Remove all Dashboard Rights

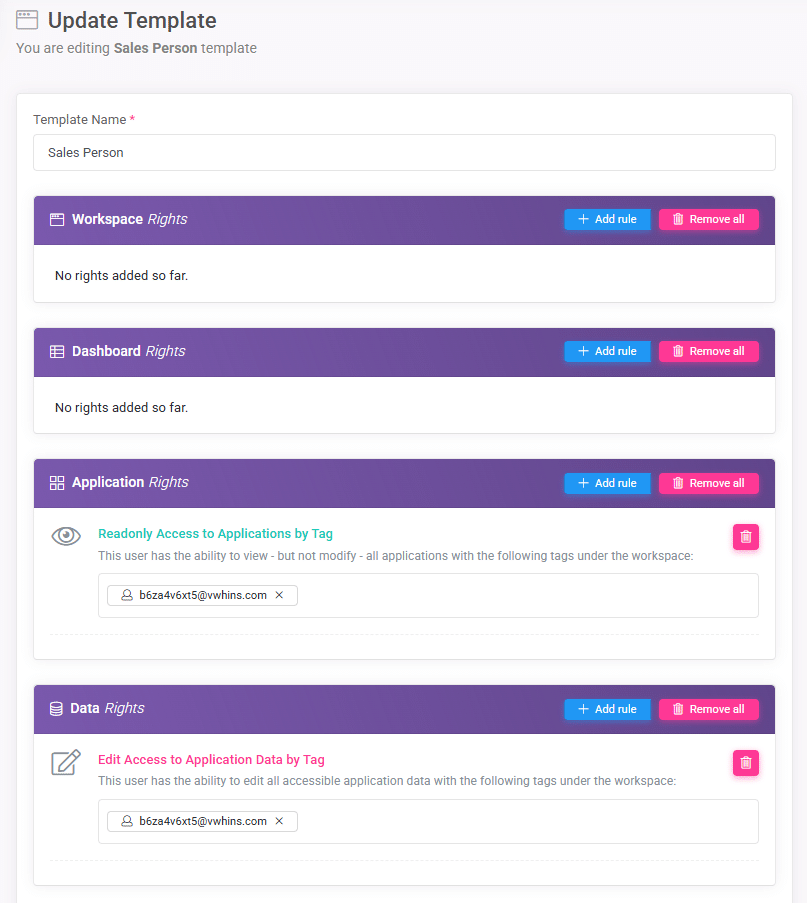tap(708, 351)
